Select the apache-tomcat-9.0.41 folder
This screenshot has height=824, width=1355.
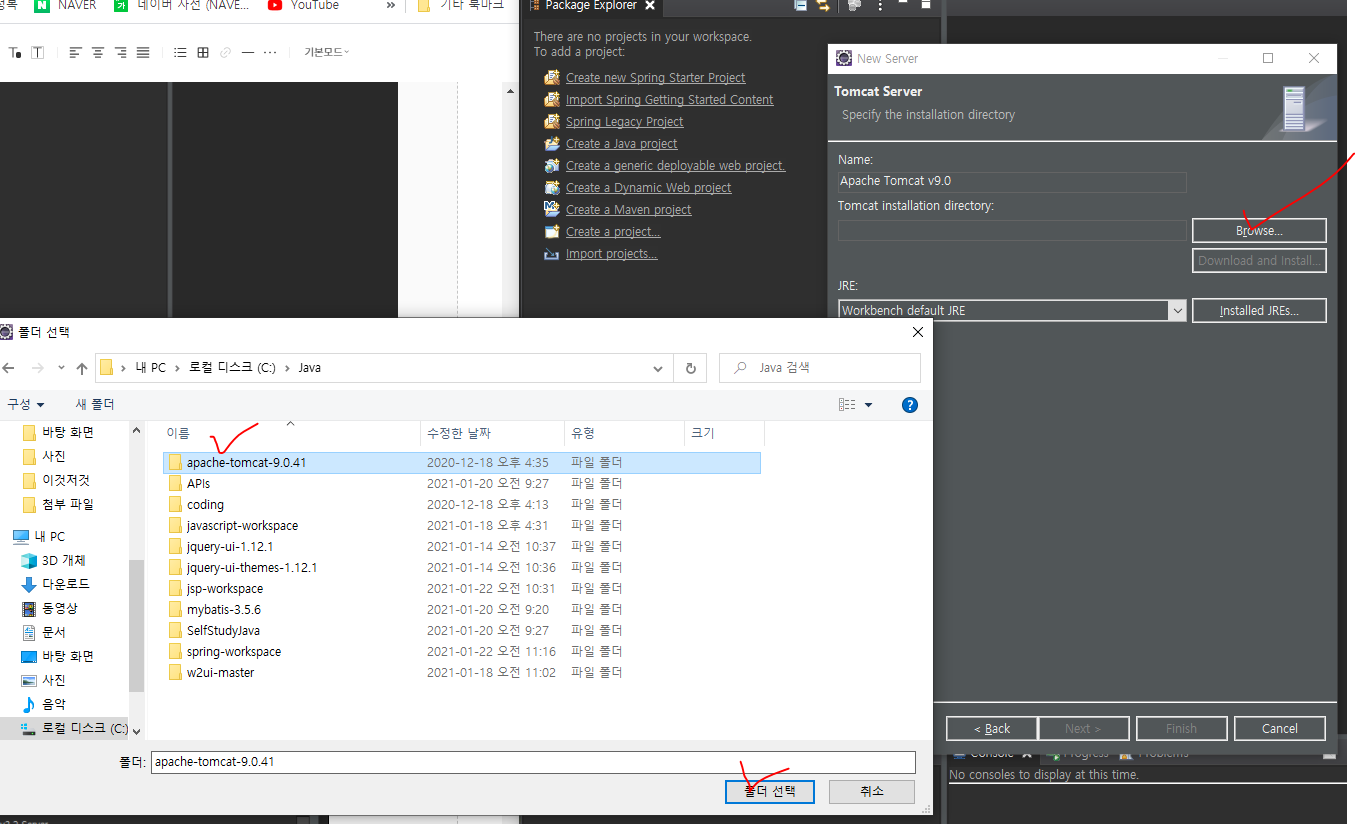coord(462,463)
